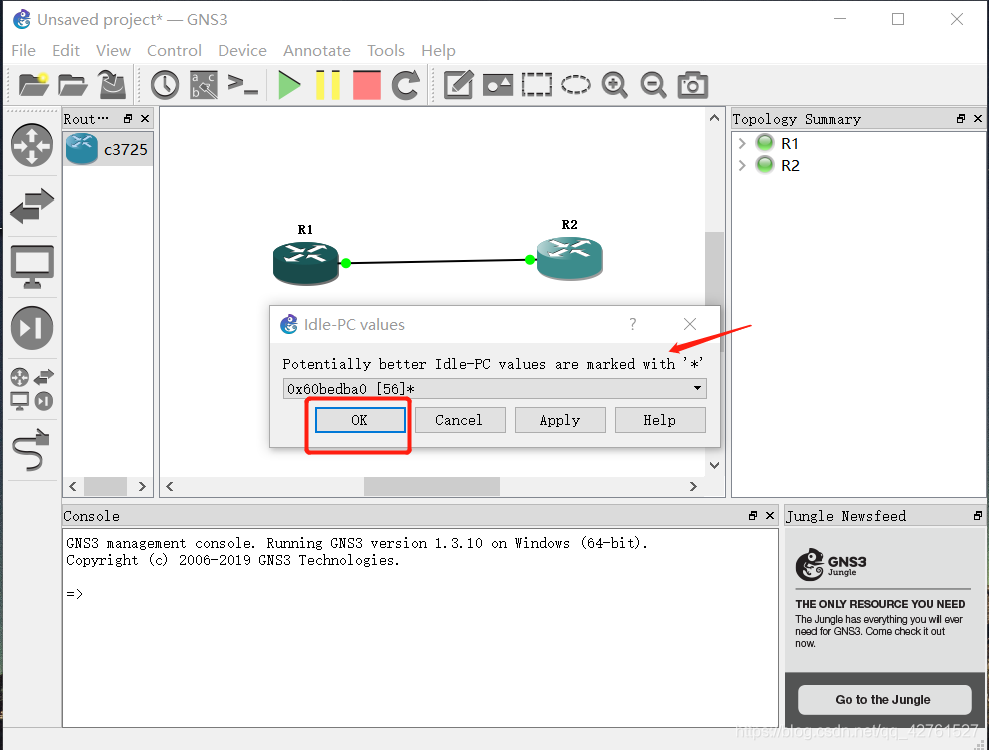Click canvas scroll down arrow
Image resolution: width=989 pixels, height=750 pixels.
(x=714, y=466)
